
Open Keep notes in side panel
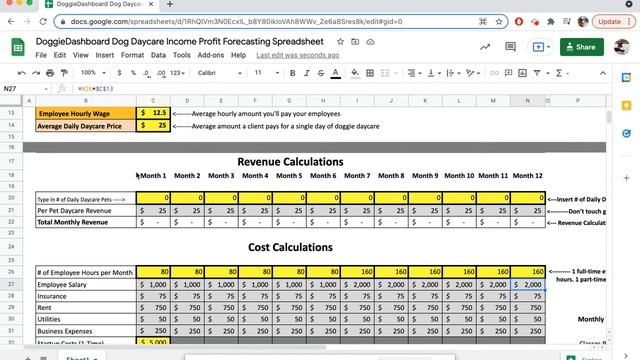(627, 106)
